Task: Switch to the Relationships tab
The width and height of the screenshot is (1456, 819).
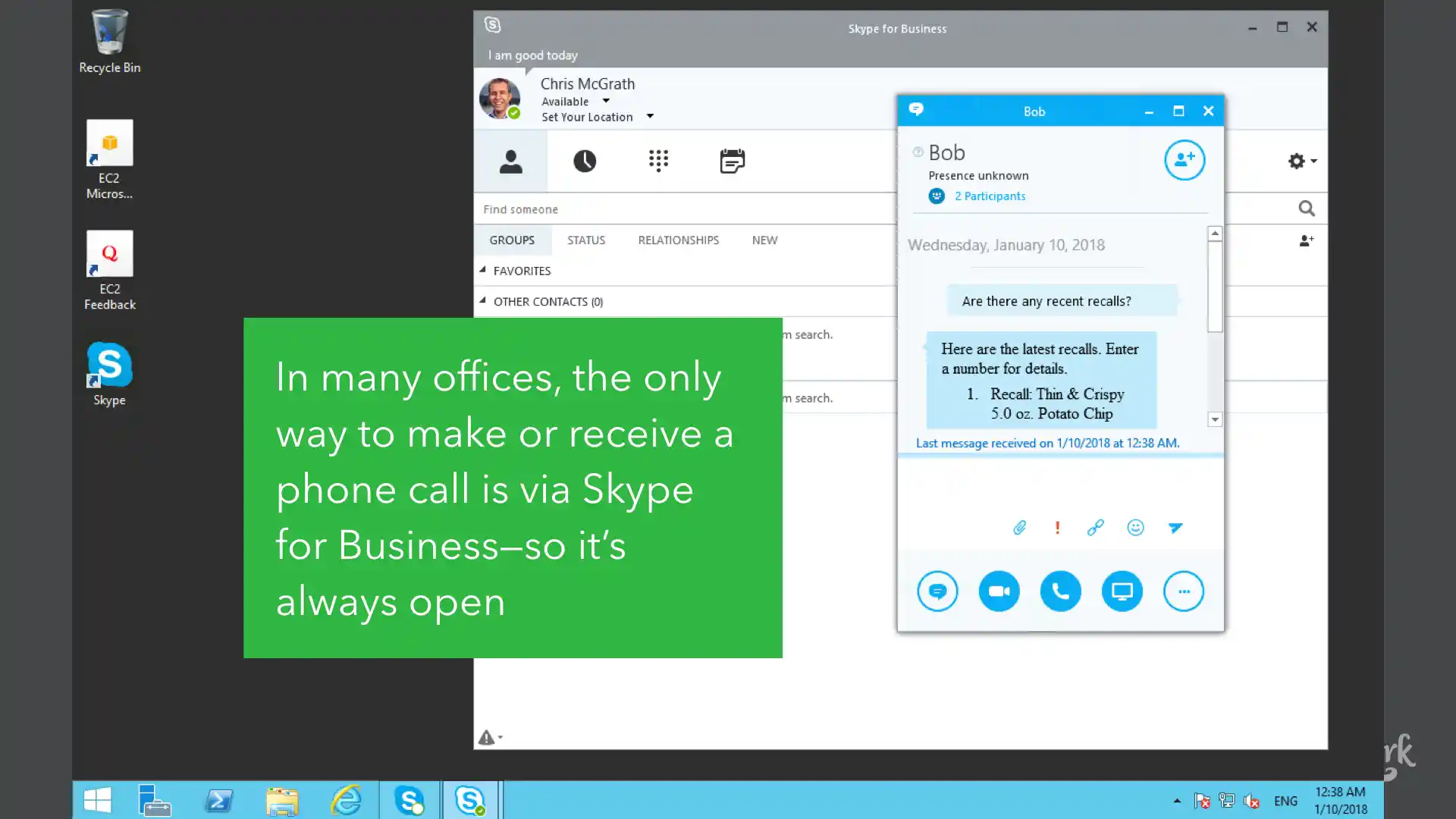Action: point(678,240)
